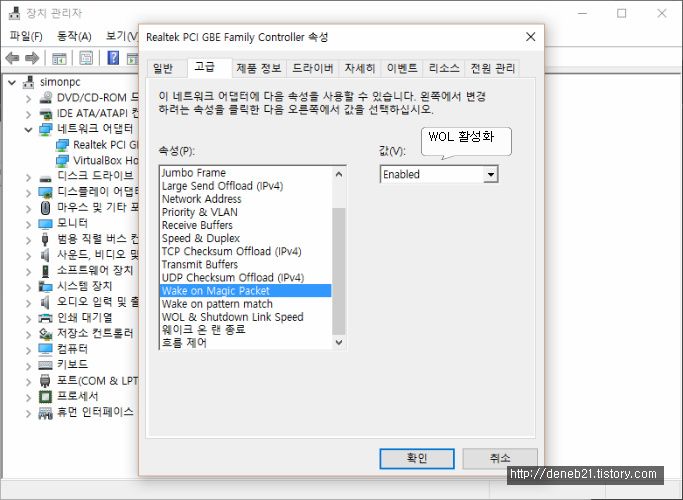Click the IDE ATA/ATAPI controller icon

point(45,113)
